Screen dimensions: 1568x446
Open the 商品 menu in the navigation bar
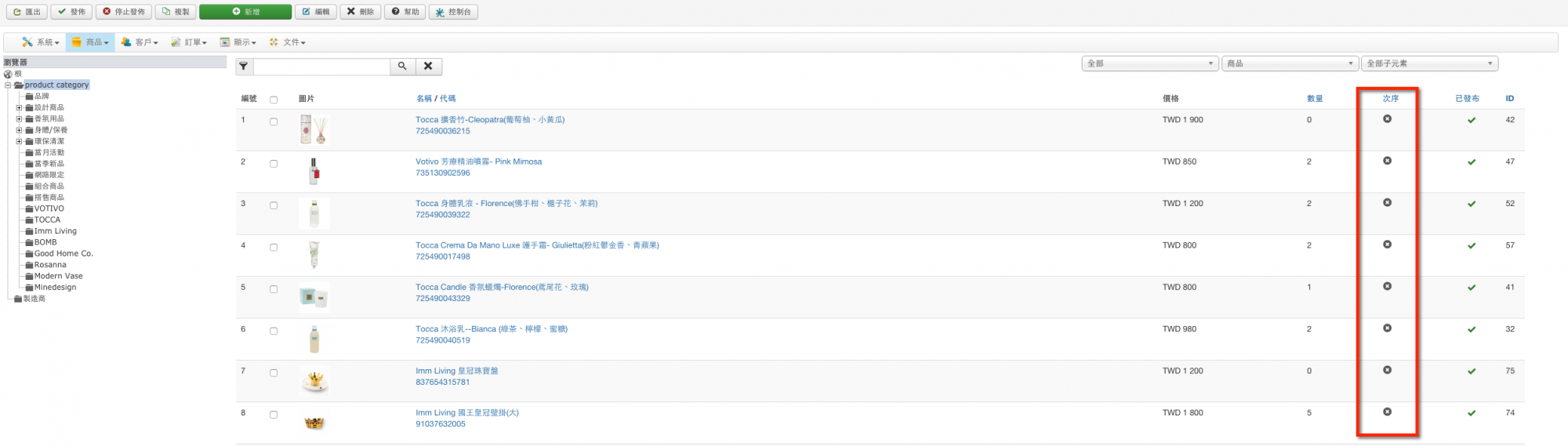click(x=91, y=42)
